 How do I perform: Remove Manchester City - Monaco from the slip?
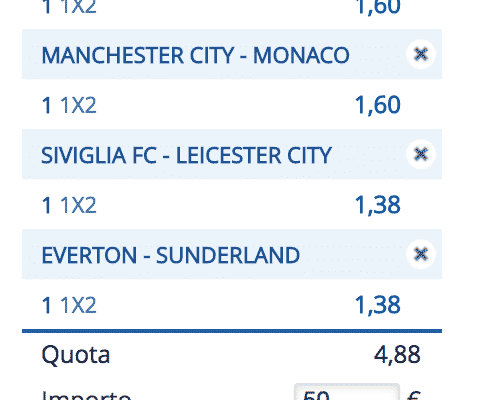pyautogui.click(x=421, y=54)
